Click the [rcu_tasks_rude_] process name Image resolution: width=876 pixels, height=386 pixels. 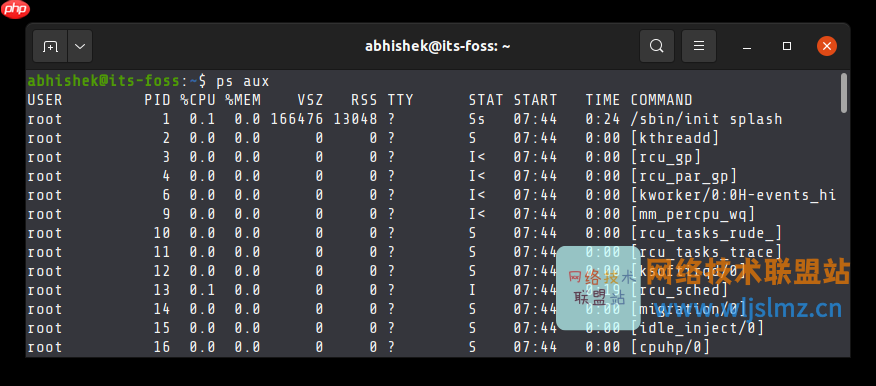click(x=707, y=233)
